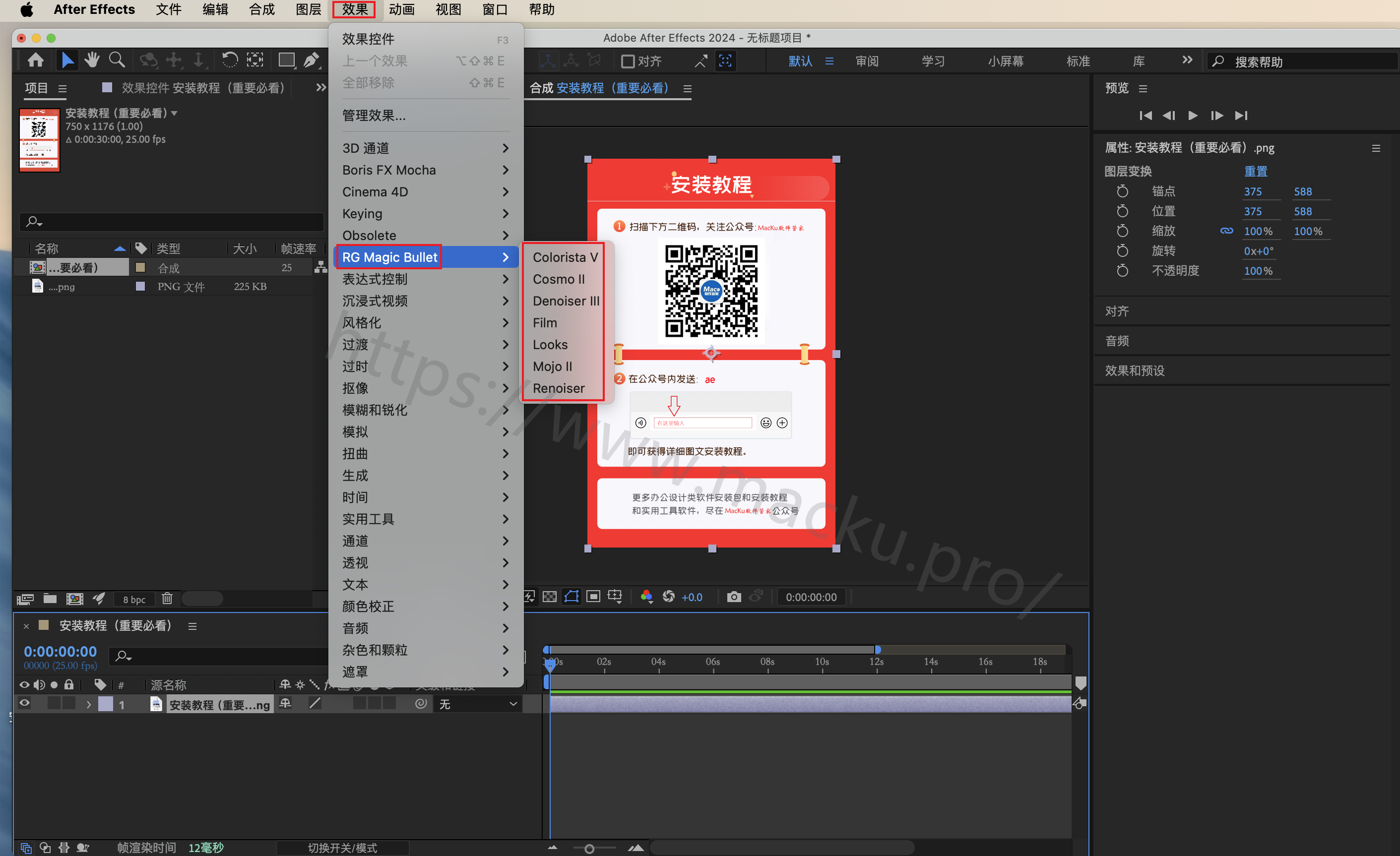Screen dimensions: 1400x856
Task: Toggle the 锚点 stopwatch in Properties
Action: [1122, 191]
